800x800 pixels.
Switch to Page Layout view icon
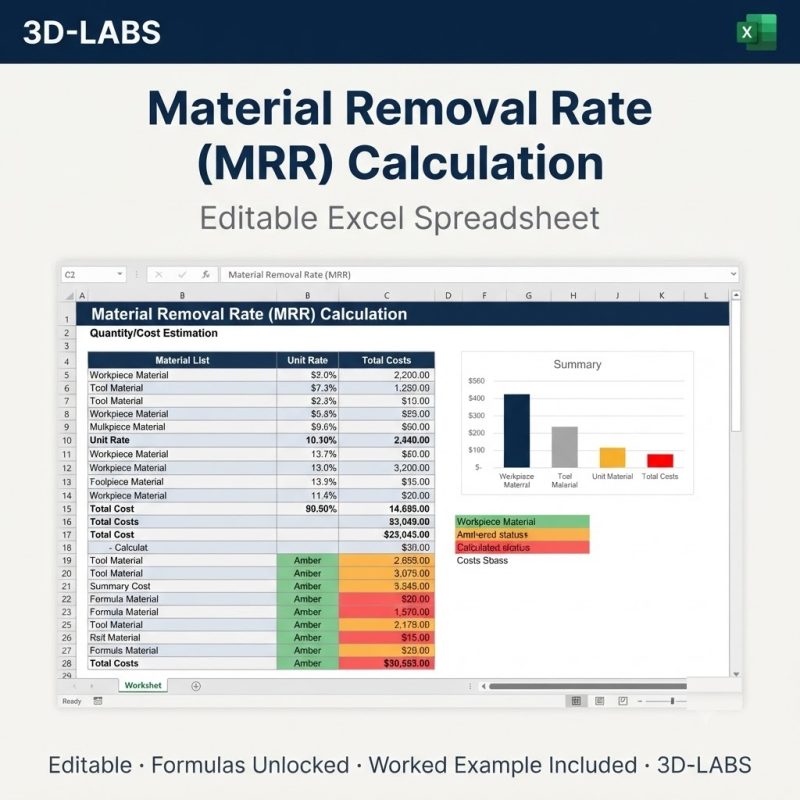coord(599,701)
